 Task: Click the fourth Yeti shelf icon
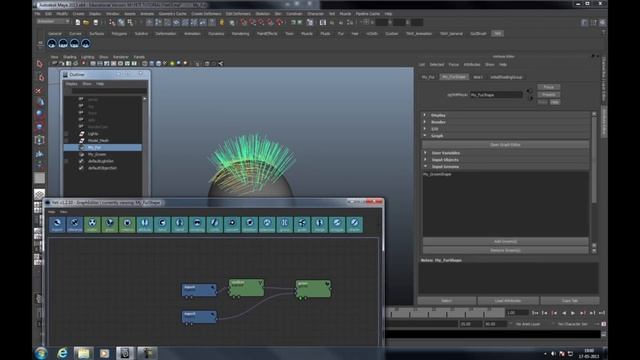tap(86, 43)
